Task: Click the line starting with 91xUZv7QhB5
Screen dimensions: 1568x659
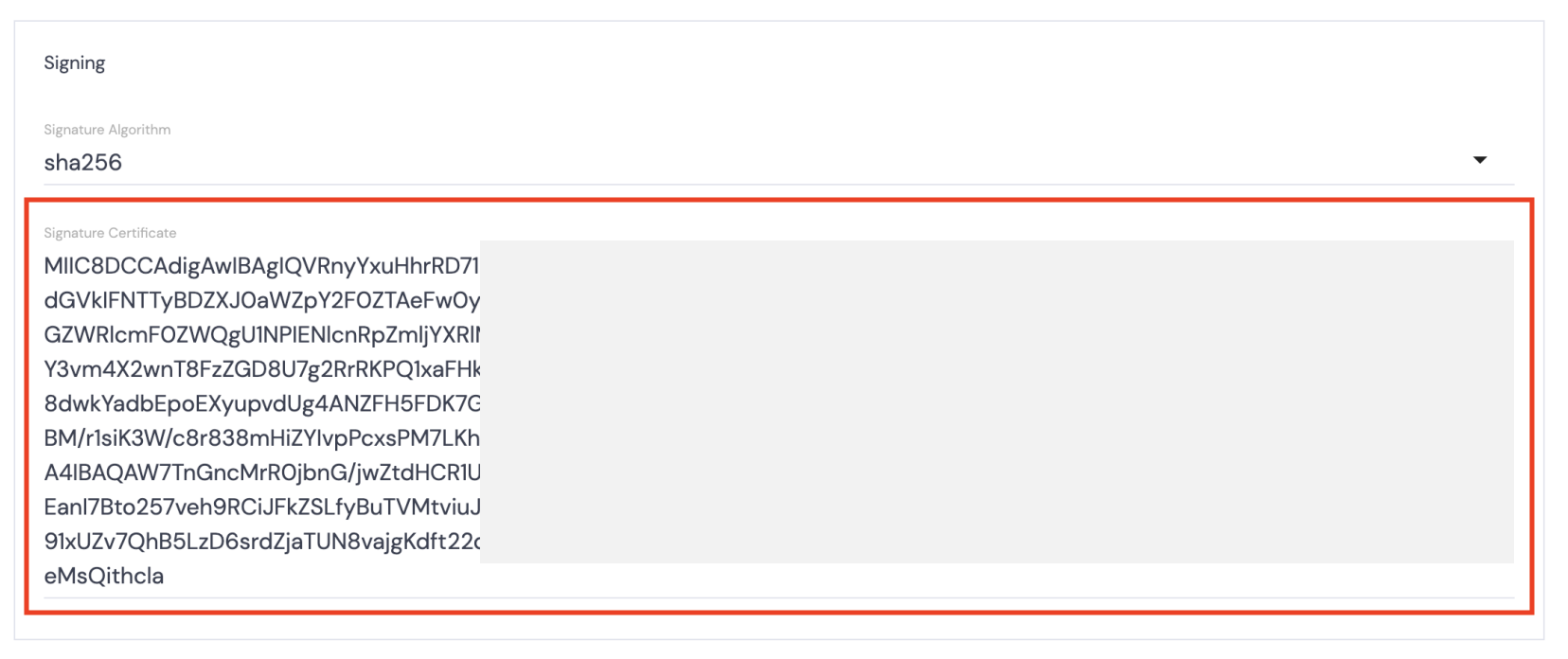Action: point(260,541)
